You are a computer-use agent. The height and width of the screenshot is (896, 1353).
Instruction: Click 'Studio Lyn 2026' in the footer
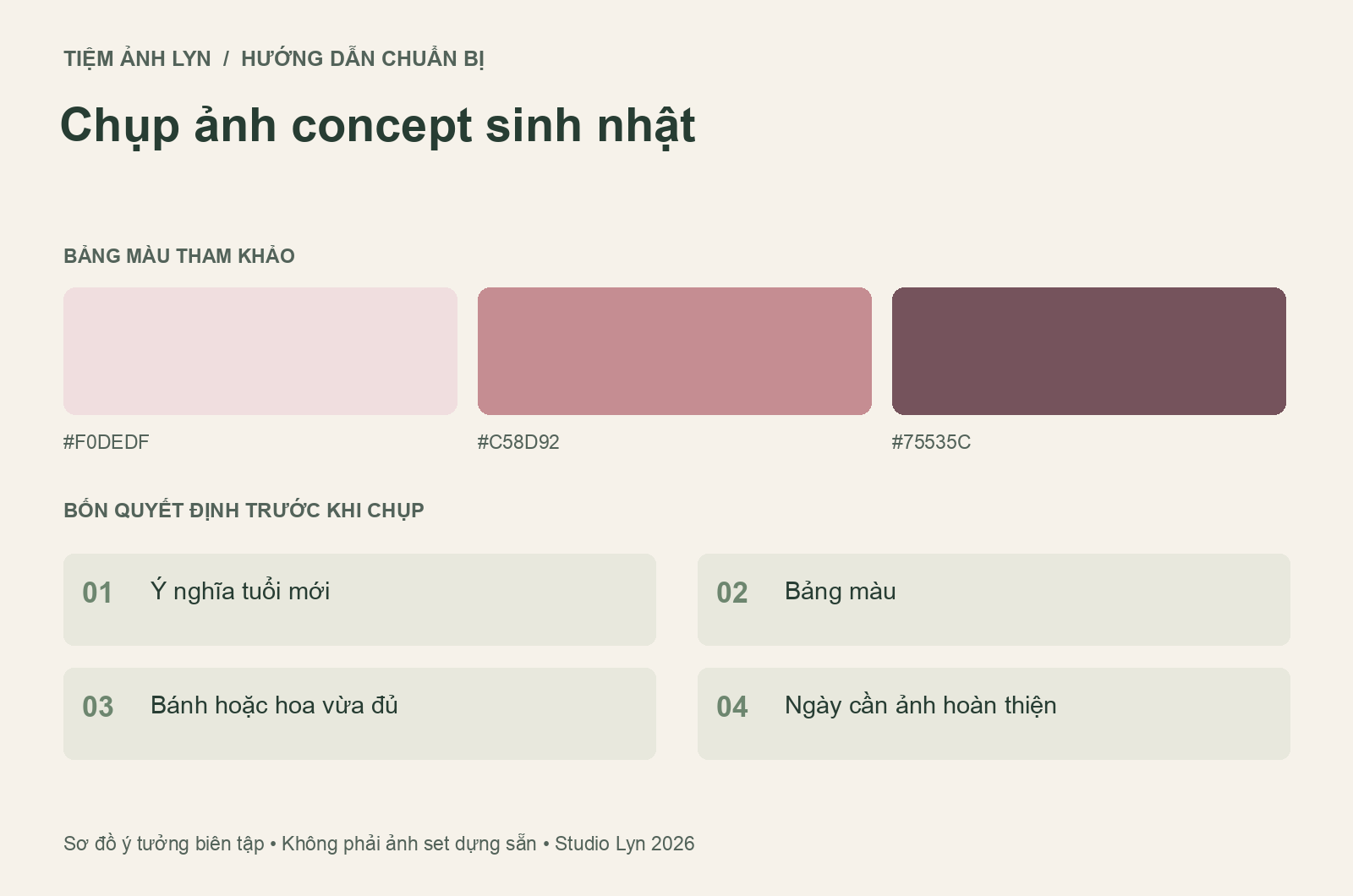pyautogui.click(x=625, y=844)
